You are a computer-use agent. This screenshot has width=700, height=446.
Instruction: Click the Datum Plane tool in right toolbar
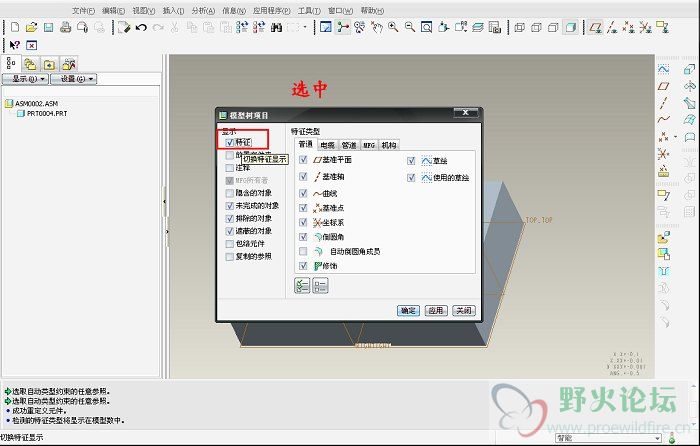(663, 86)
